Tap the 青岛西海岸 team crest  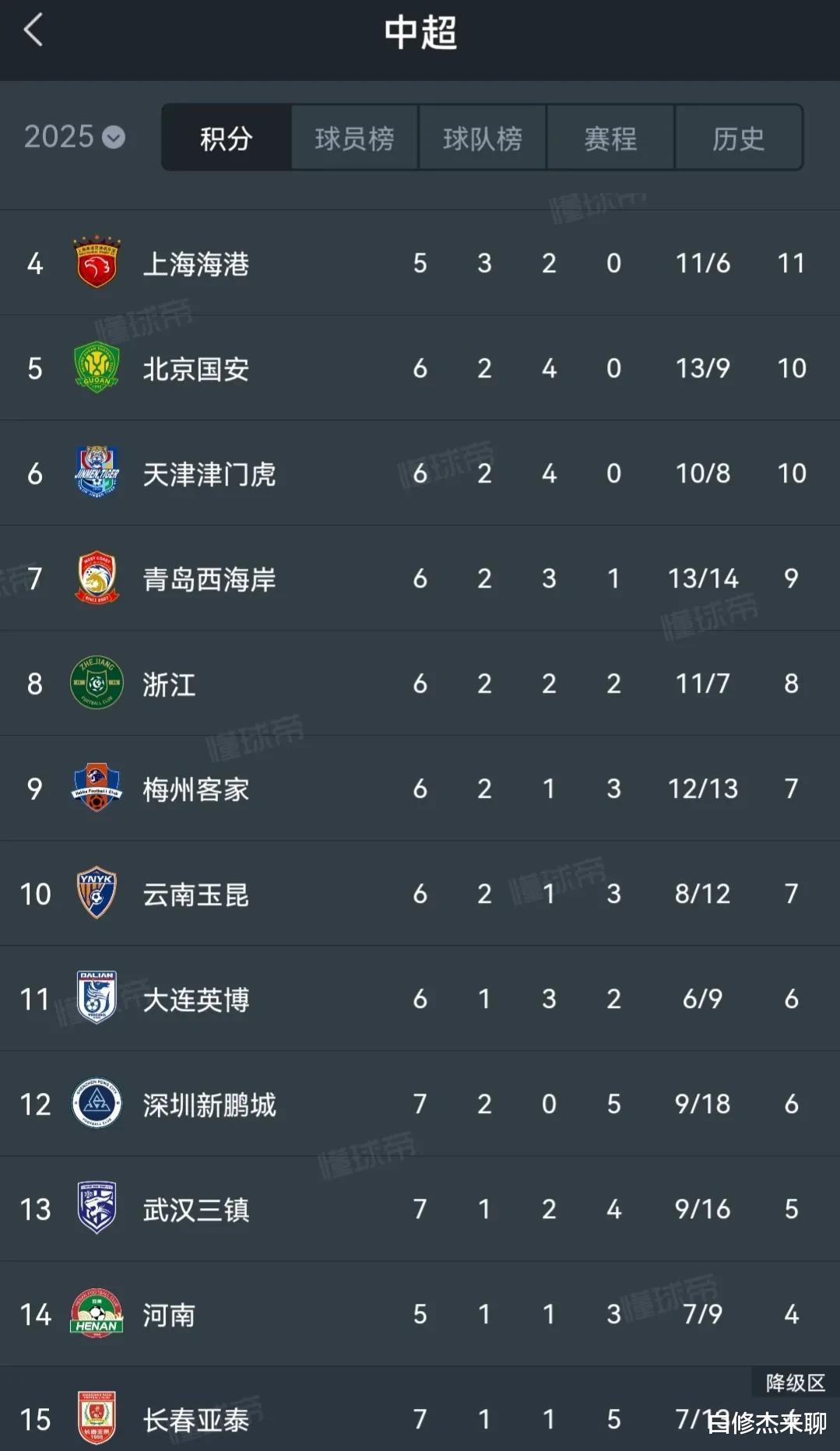click(x=97, y=578)
